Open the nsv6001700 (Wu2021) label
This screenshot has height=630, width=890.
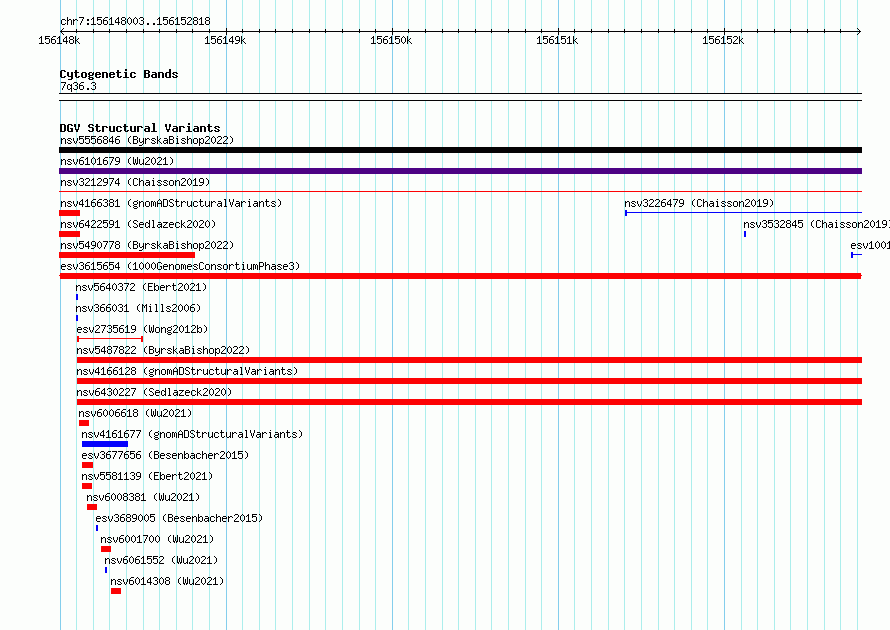(x=157, y=539)
